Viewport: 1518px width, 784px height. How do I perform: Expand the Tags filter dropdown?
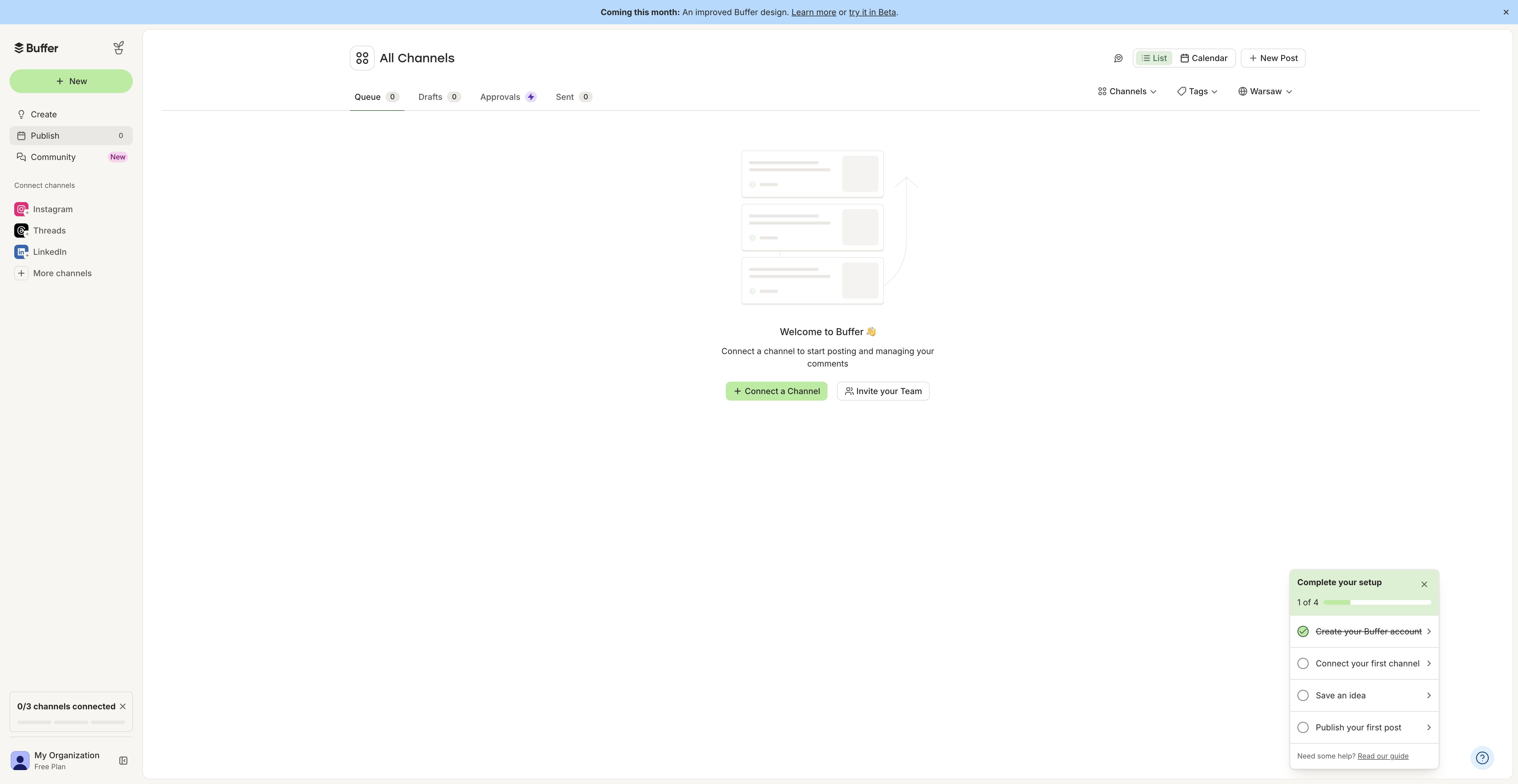click(1197, 91)
